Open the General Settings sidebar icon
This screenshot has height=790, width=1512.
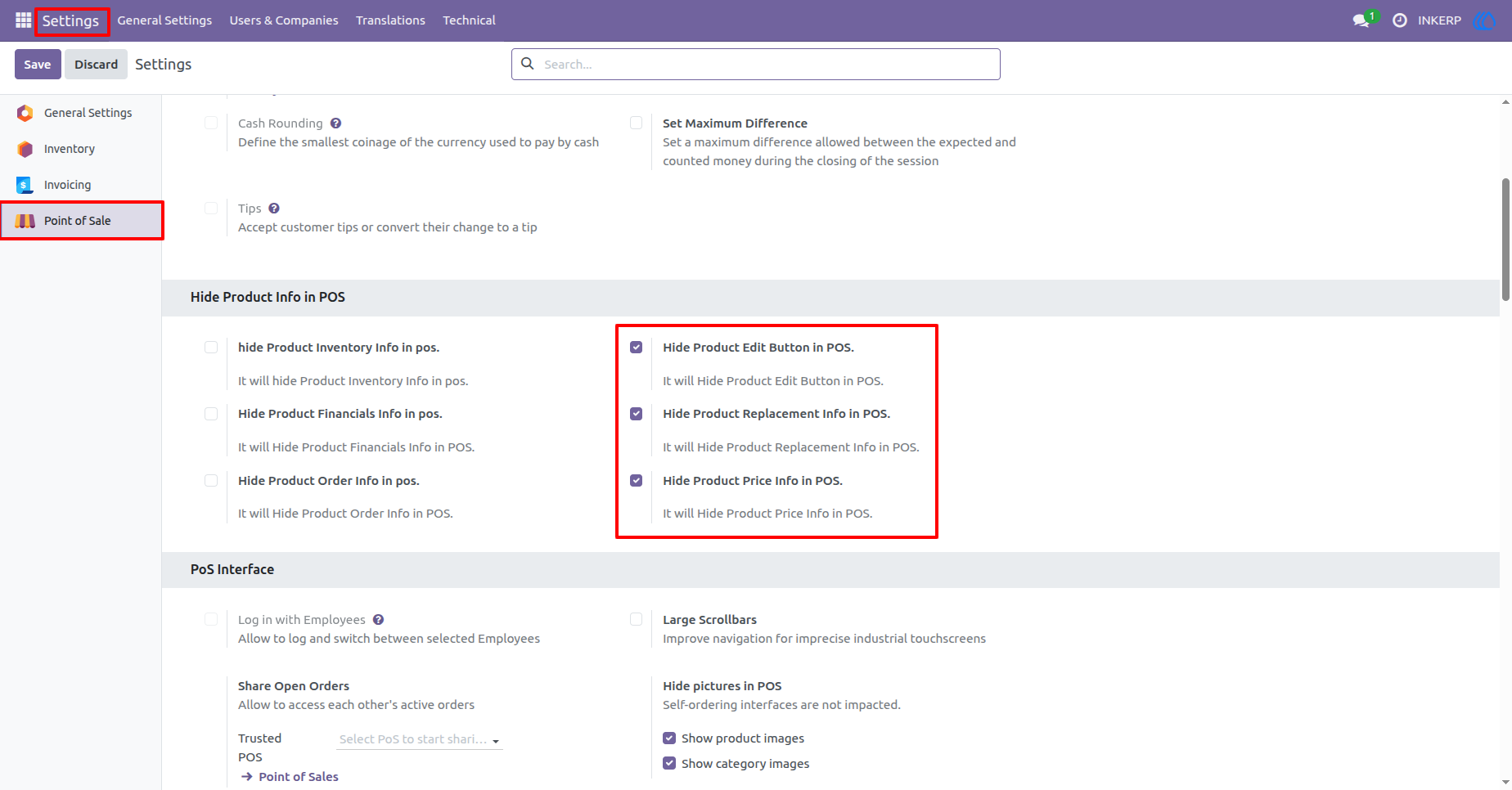pyautogui.click(x=25, y=113)
